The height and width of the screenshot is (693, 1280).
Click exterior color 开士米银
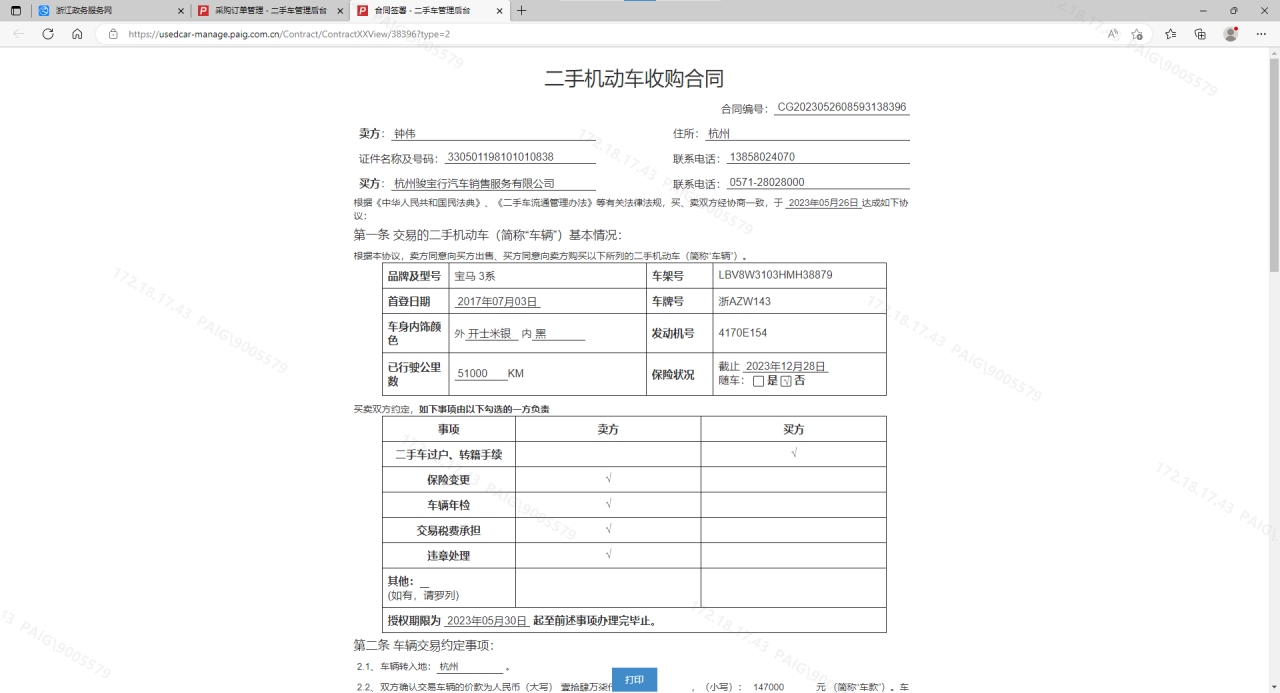tap(490, 334)
